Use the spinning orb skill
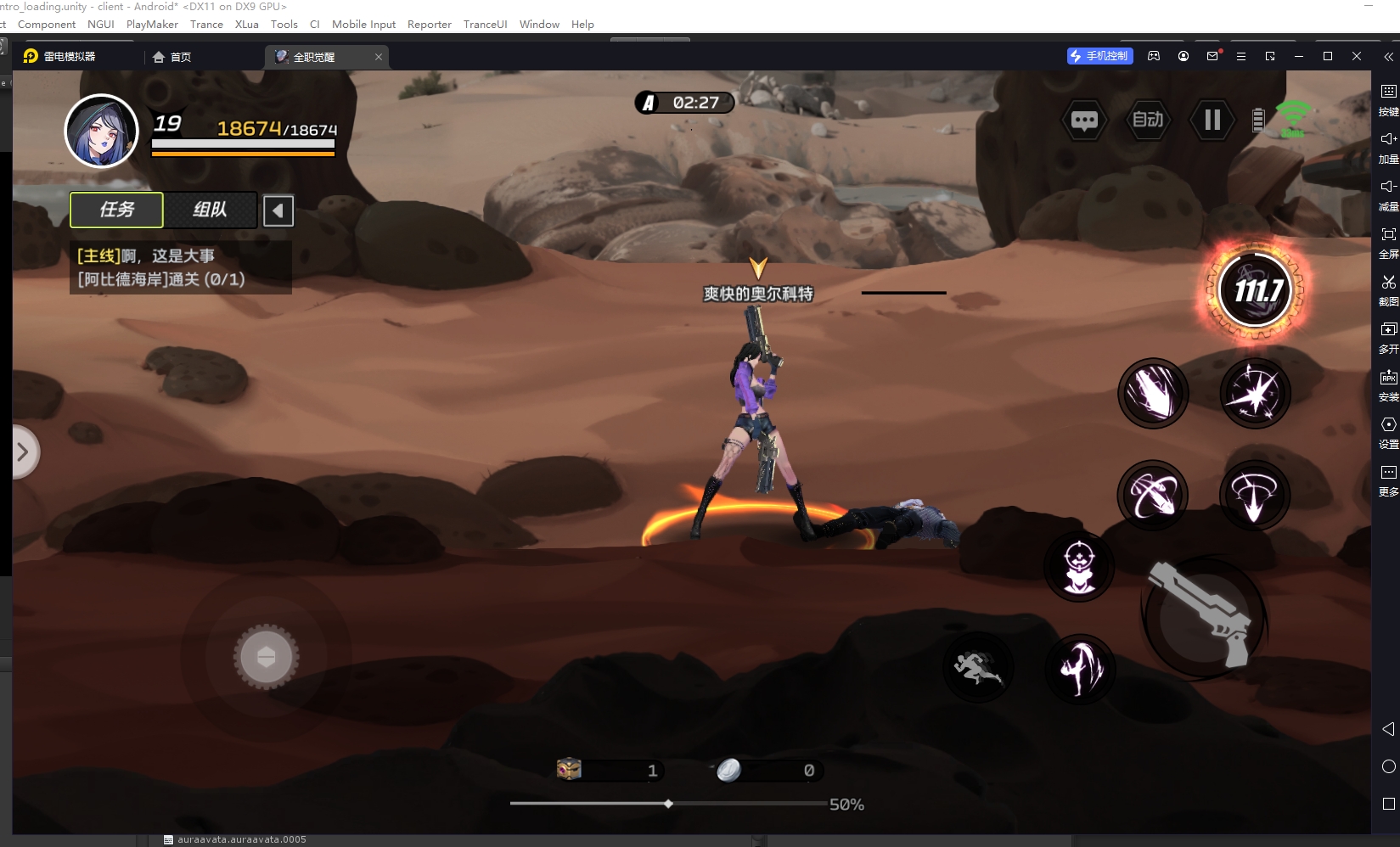 point(1152,495)
